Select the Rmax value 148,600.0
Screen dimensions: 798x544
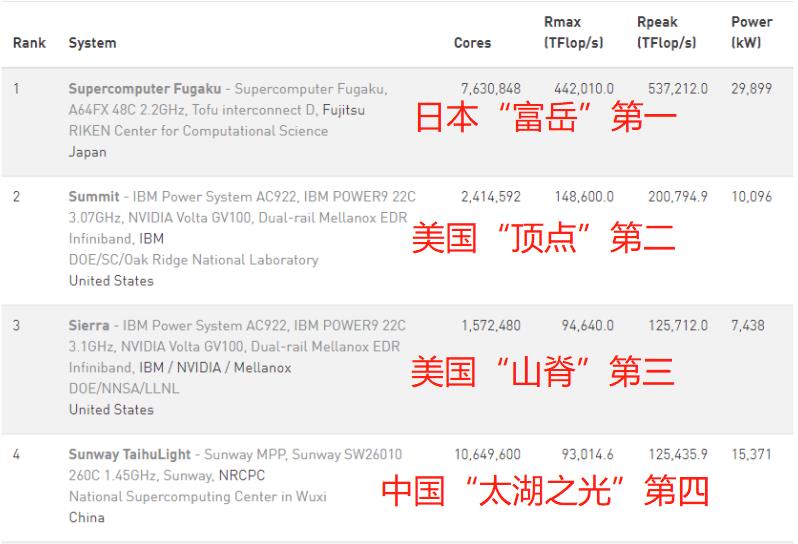(x=584, y=197)
